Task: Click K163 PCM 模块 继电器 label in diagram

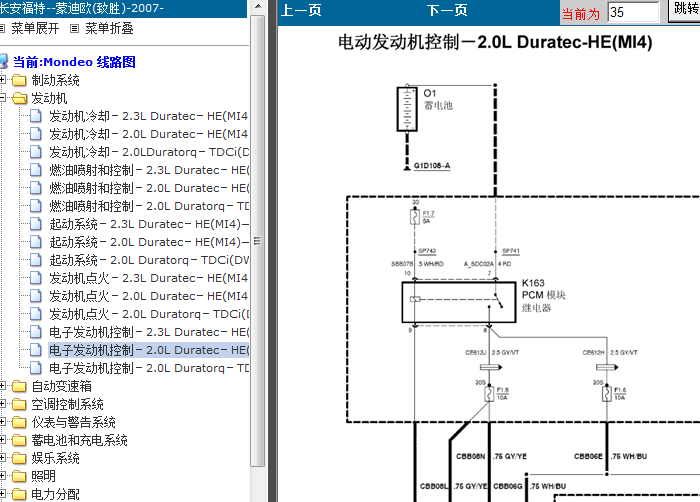Action: [544, 295]
